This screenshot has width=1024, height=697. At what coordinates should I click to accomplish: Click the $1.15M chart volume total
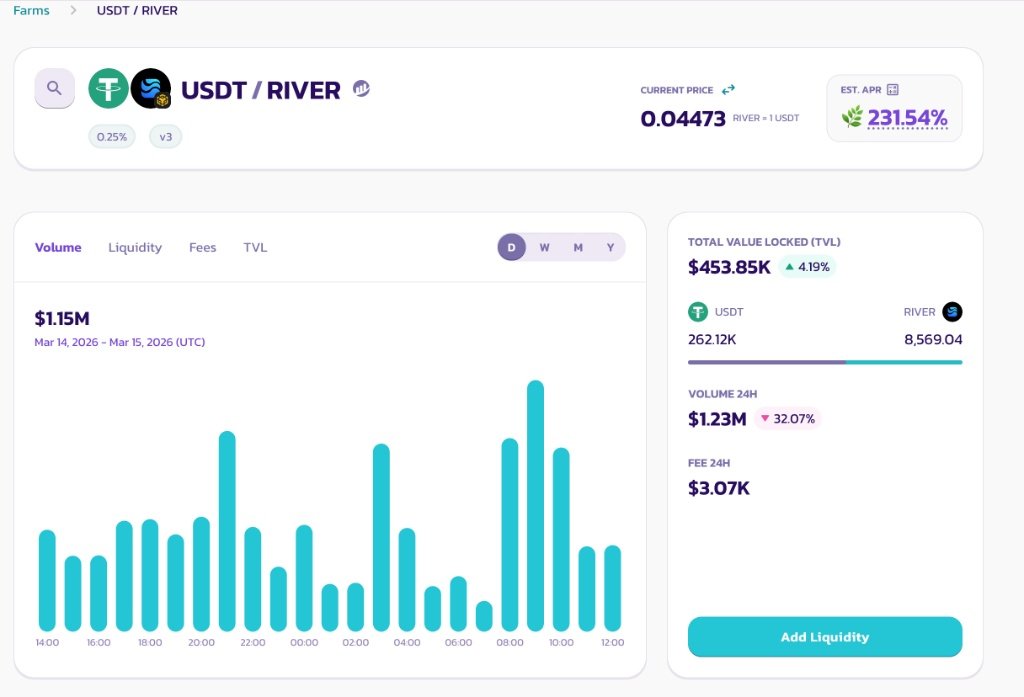click(x=62, y=319)
